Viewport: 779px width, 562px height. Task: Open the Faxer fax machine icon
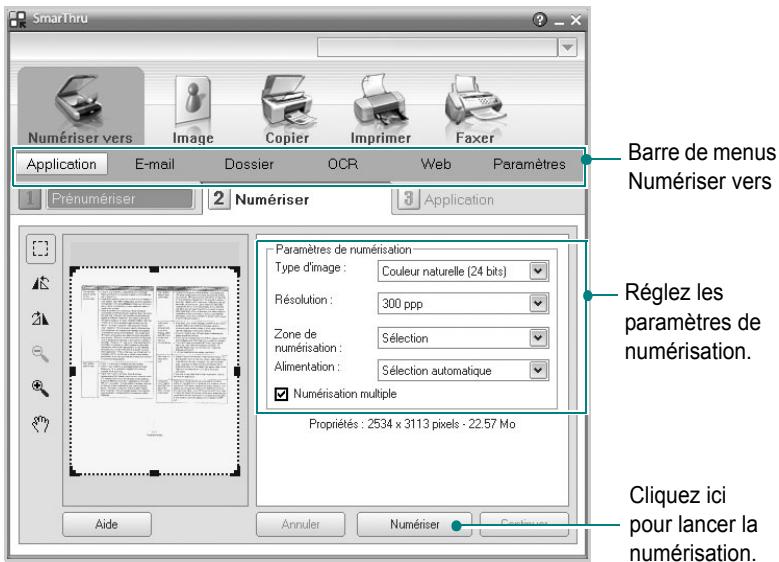click(x=474, y=100)
